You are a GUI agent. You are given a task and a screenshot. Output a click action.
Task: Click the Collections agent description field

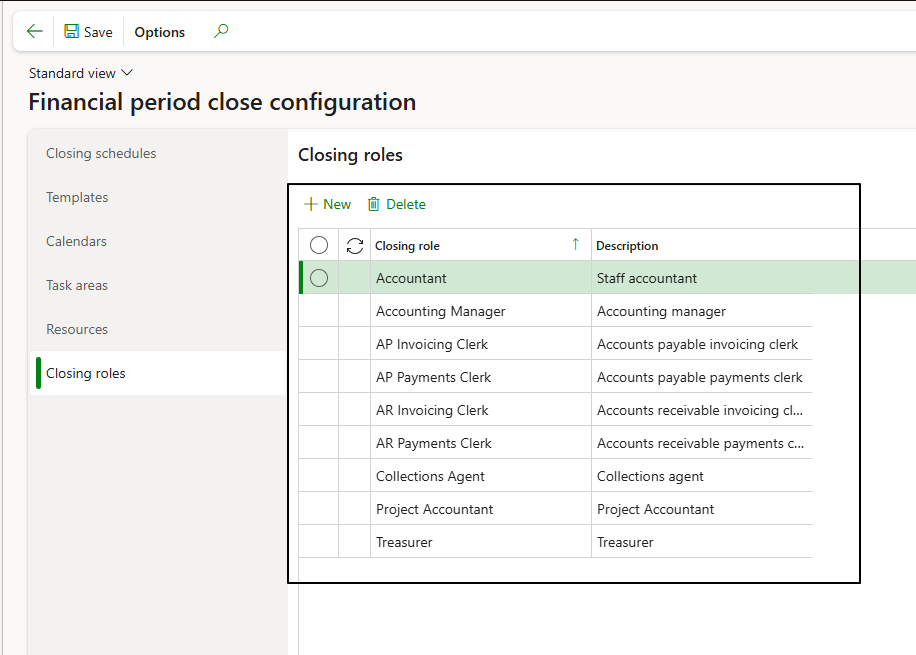pyautogui.click(x=650, y=476)
